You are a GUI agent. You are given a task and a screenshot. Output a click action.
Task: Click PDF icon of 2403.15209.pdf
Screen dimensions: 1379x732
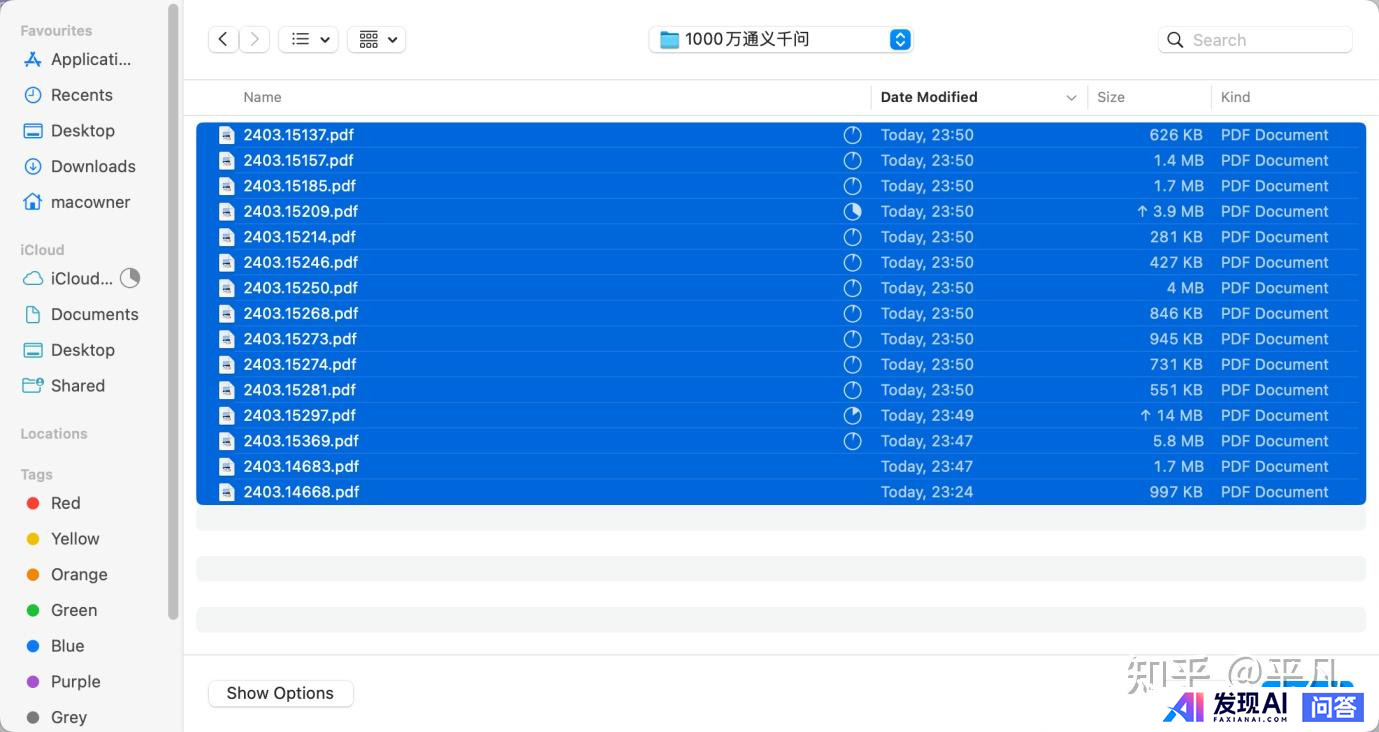227,211
